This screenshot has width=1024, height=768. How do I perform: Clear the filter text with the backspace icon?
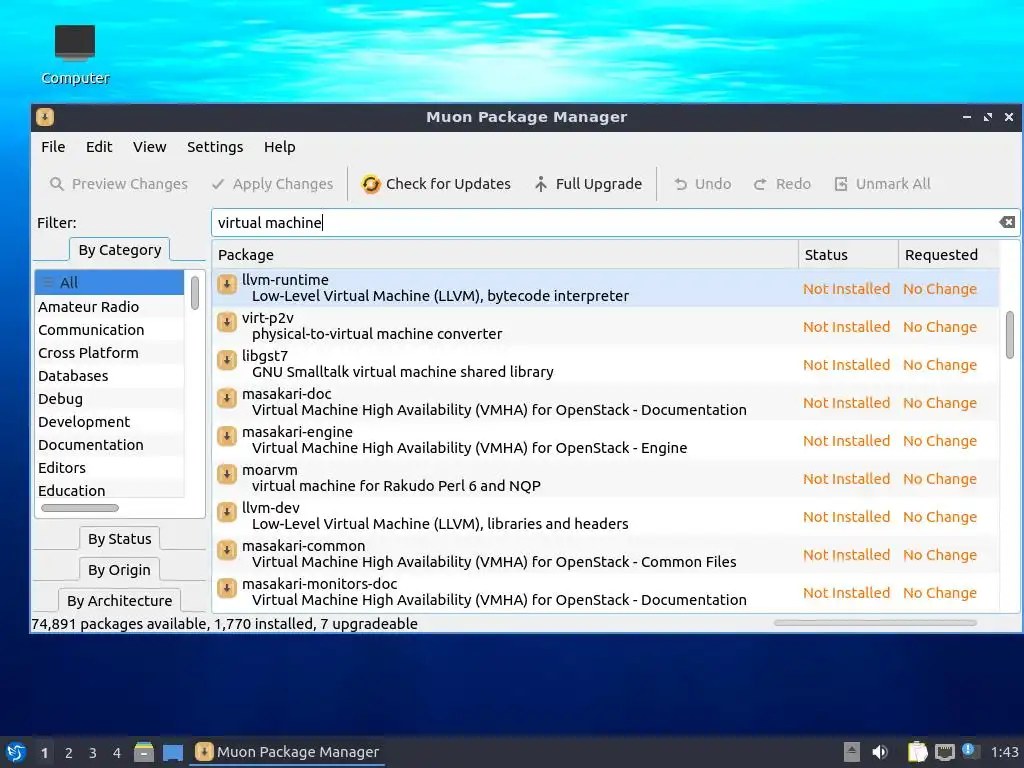[1006, 222]
